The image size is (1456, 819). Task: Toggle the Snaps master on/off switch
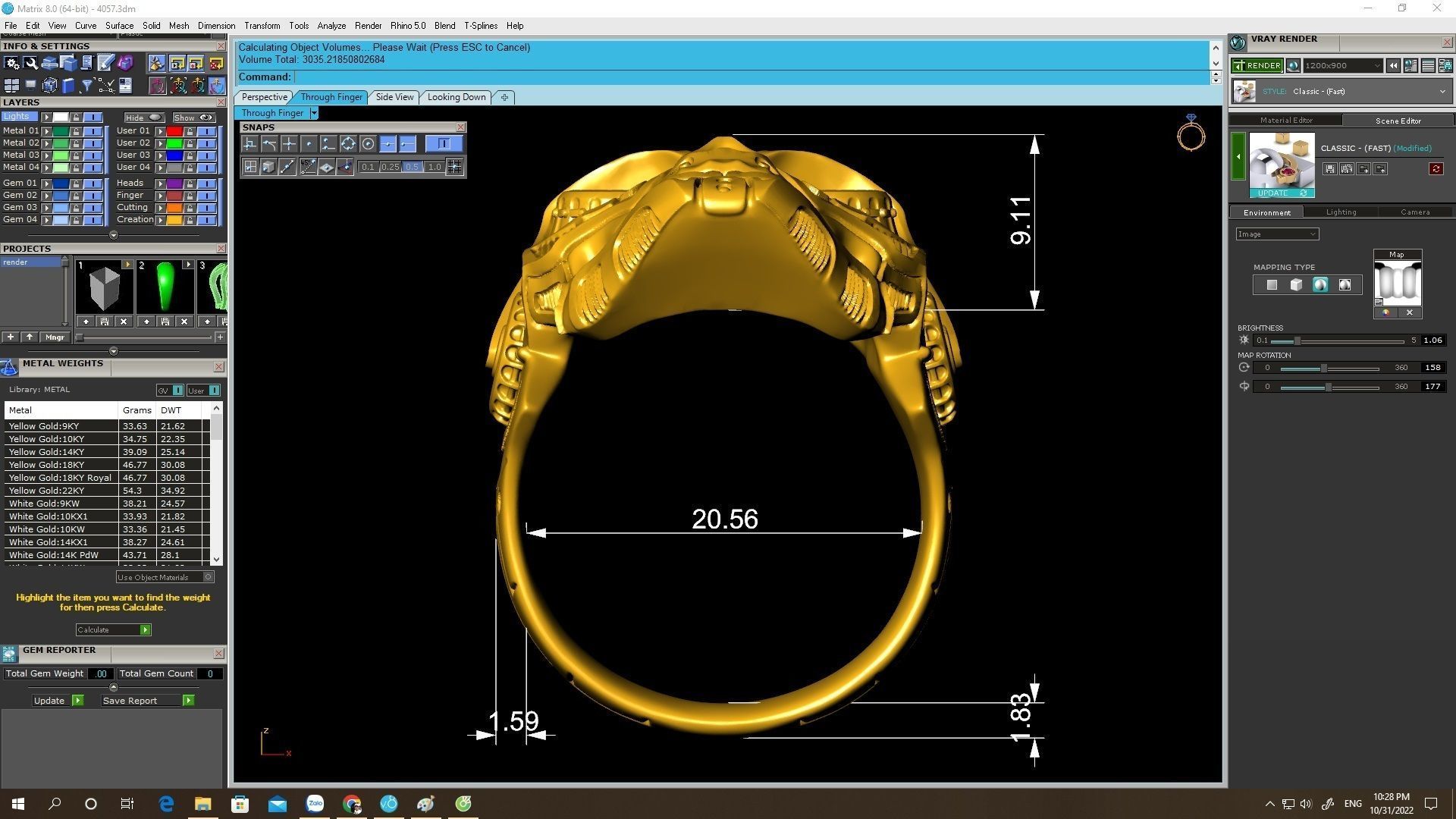point(444,143)
